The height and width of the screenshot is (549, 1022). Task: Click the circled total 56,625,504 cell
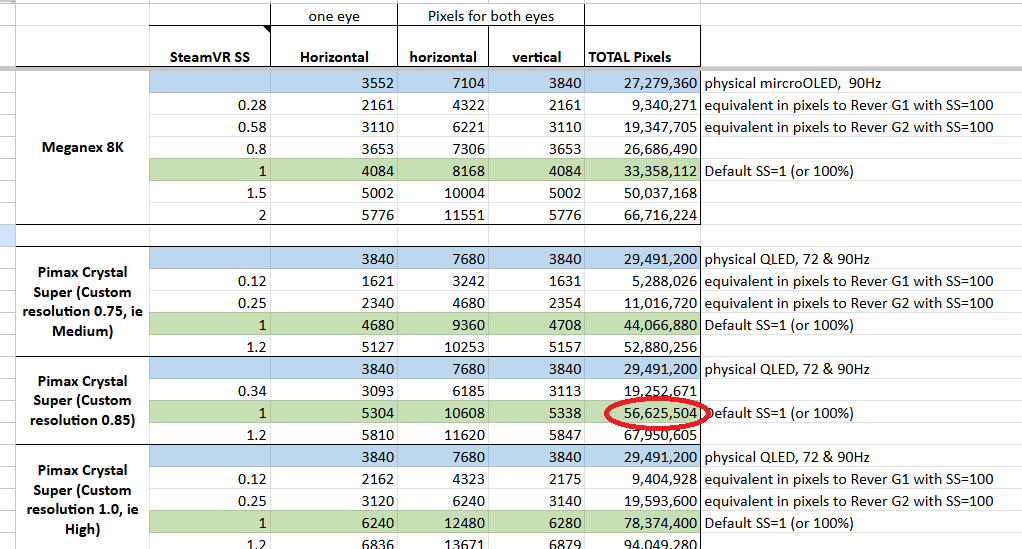(643, 413)
